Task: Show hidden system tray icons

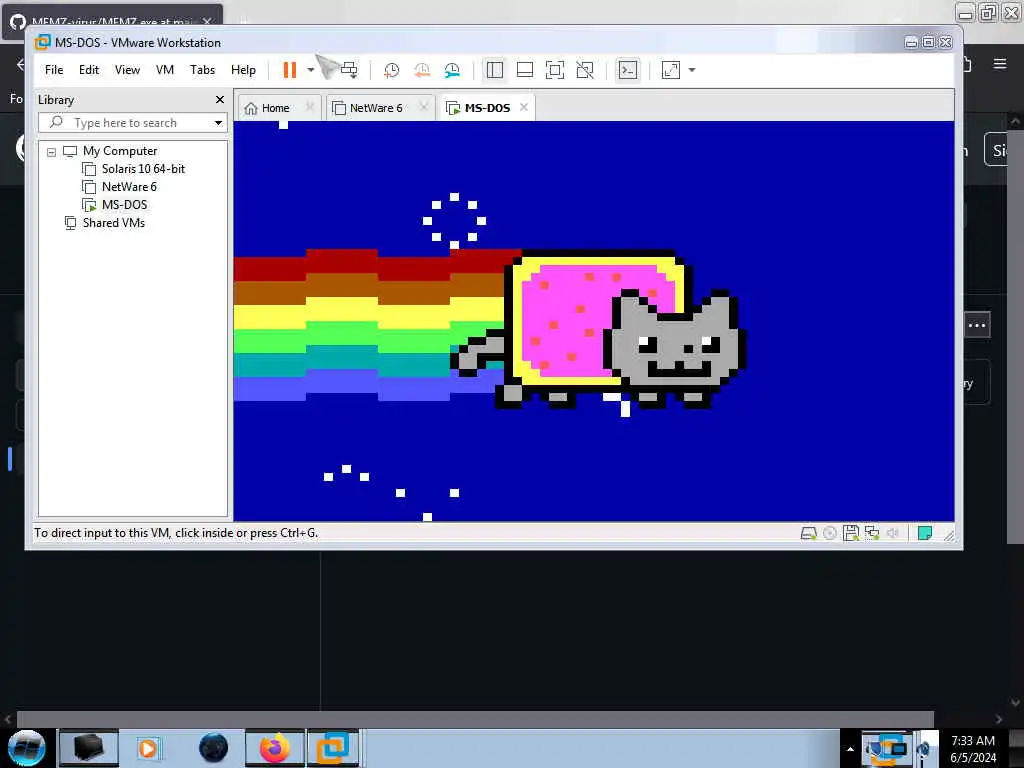Action: (850, 749)
